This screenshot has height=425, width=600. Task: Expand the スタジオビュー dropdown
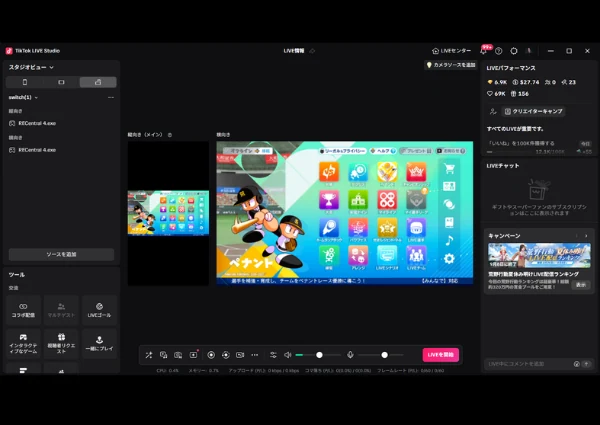pyautogui.click(x=31, y=67)
